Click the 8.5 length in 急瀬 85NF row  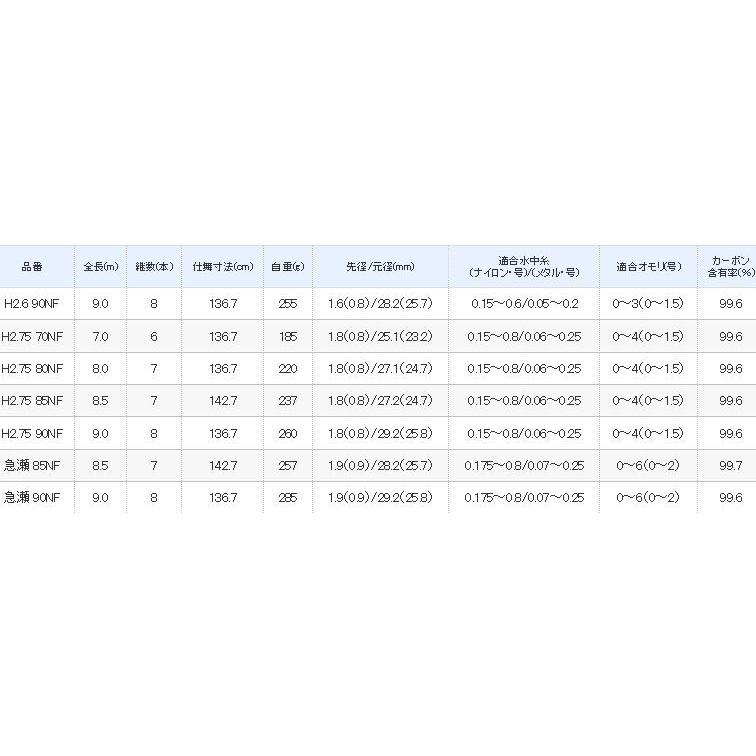100,465
